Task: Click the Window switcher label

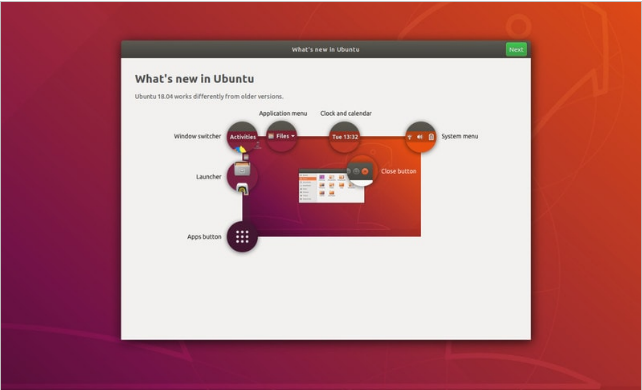Action: click(x=197, y=136)
